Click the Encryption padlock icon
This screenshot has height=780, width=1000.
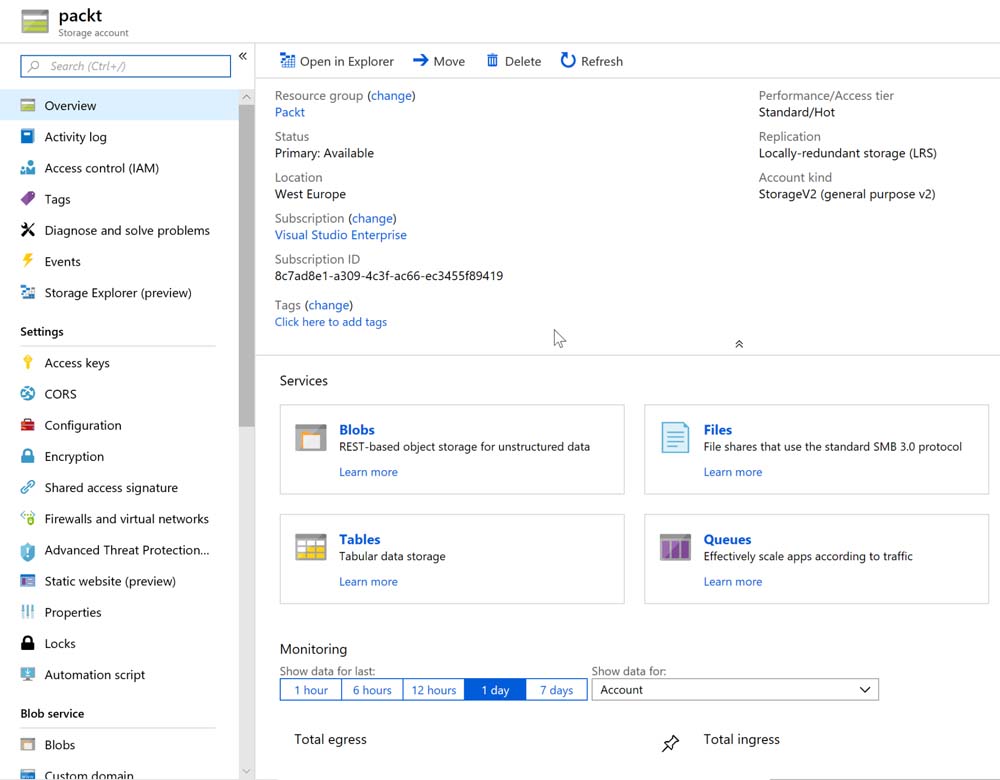tap(28, 456)
